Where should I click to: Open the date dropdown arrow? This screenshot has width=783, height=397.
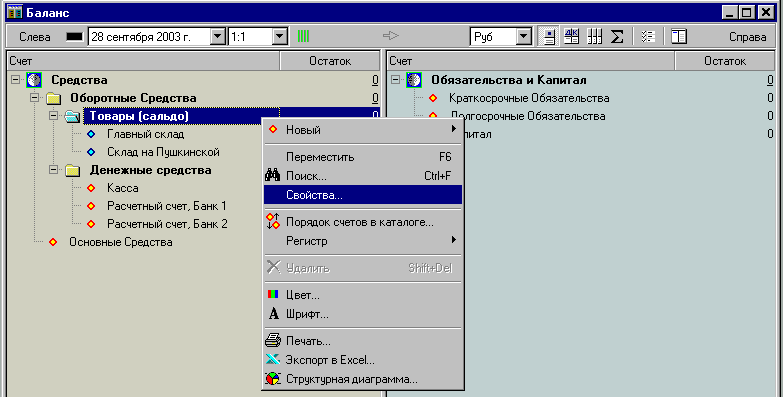217,36
